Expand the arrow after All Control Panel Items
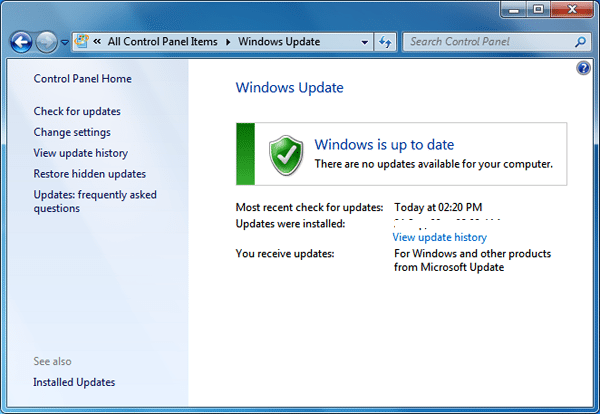 (x=228, y=42)
